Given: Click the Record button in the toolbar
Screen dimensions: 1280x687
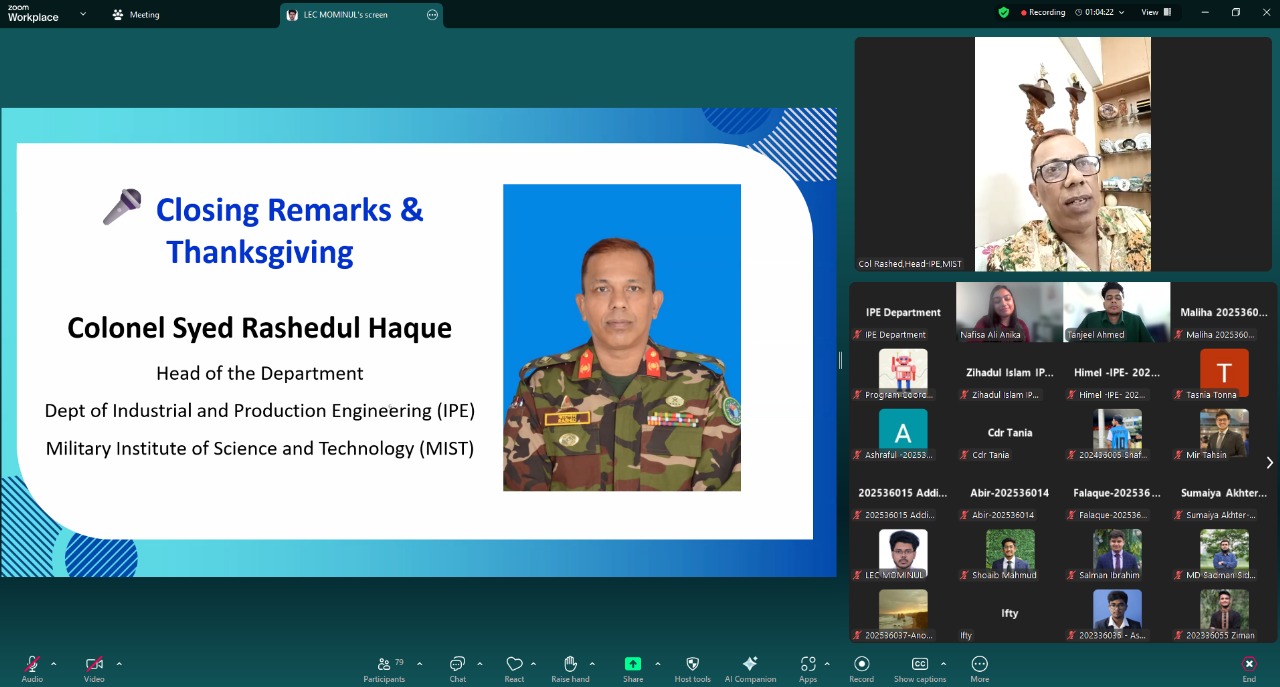Looking at the screenshot, I should 861,664.
